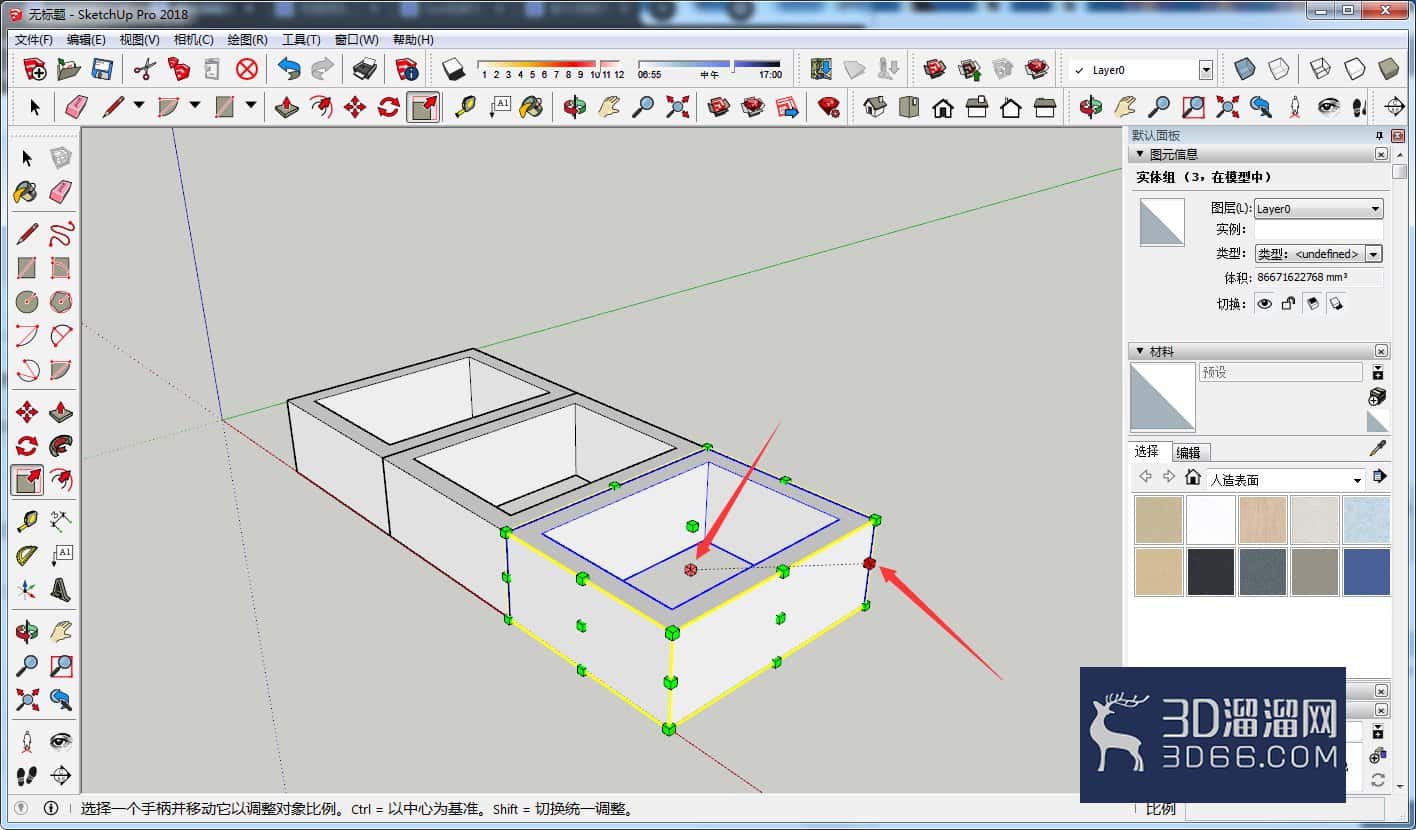The height and width of the screenshot is (830, 1416).
Task: Select the Freehand tool in the left toolbar
Action: pyautogui.click(x=61, y=234)
